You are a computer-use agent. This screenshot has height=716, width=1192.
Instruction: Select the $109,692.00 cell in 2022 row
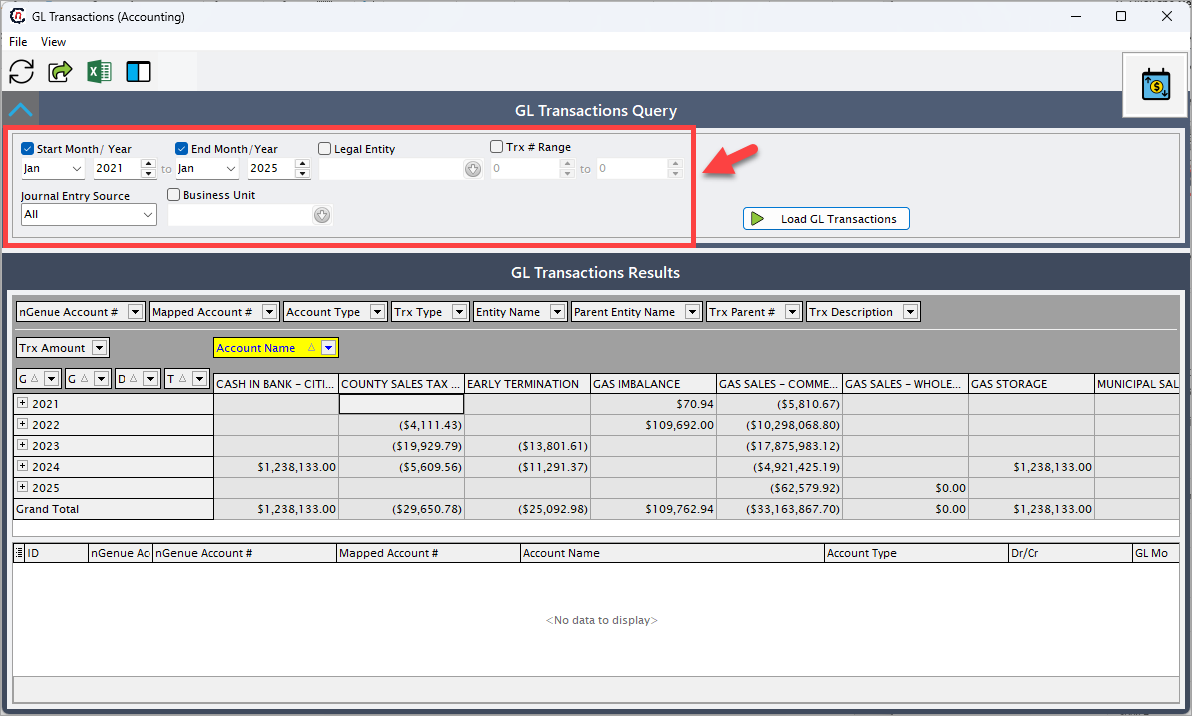tap(654, 425)
